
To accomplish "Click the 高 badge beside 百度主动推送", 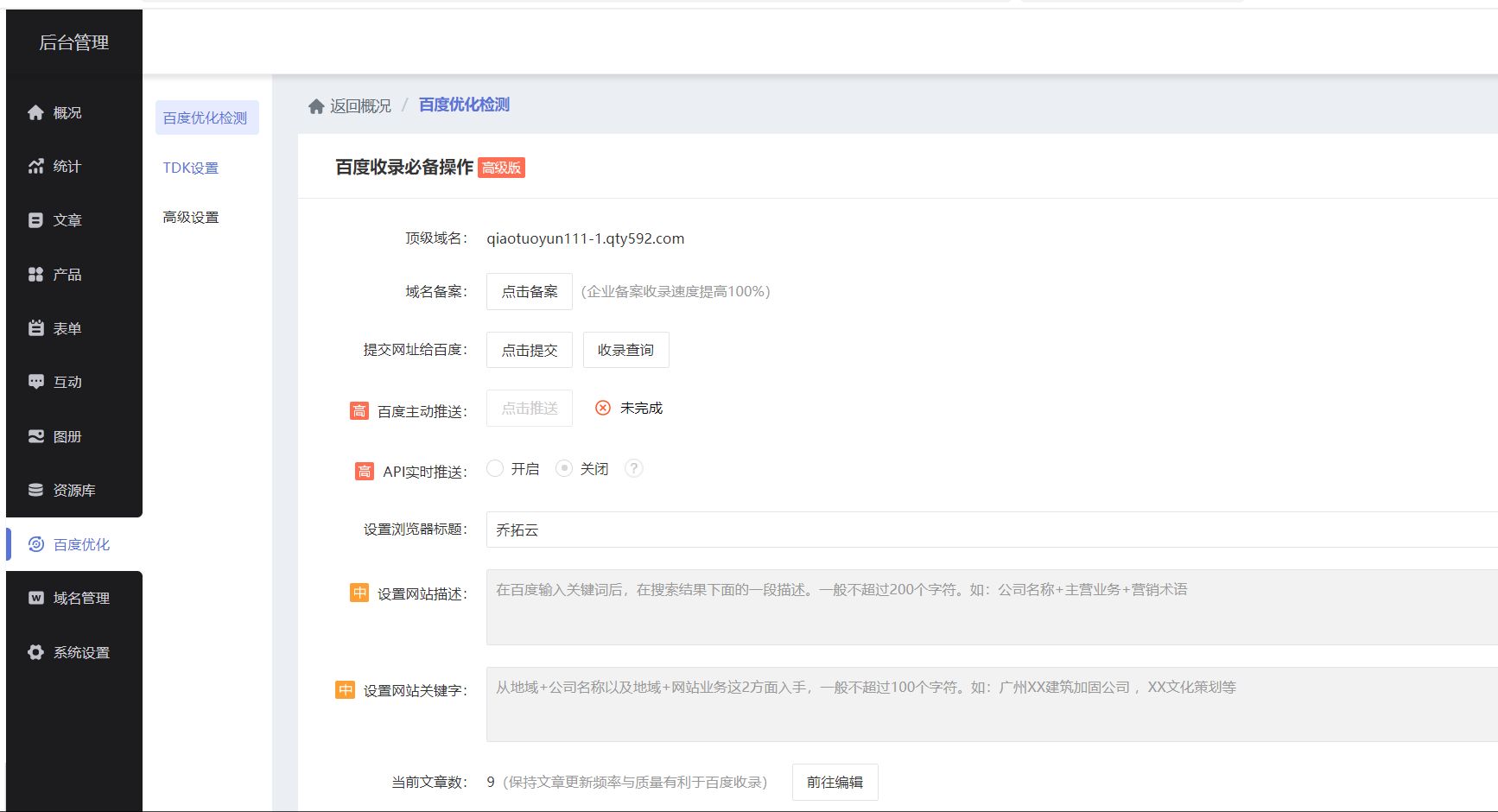I will (x=359, y=411).
